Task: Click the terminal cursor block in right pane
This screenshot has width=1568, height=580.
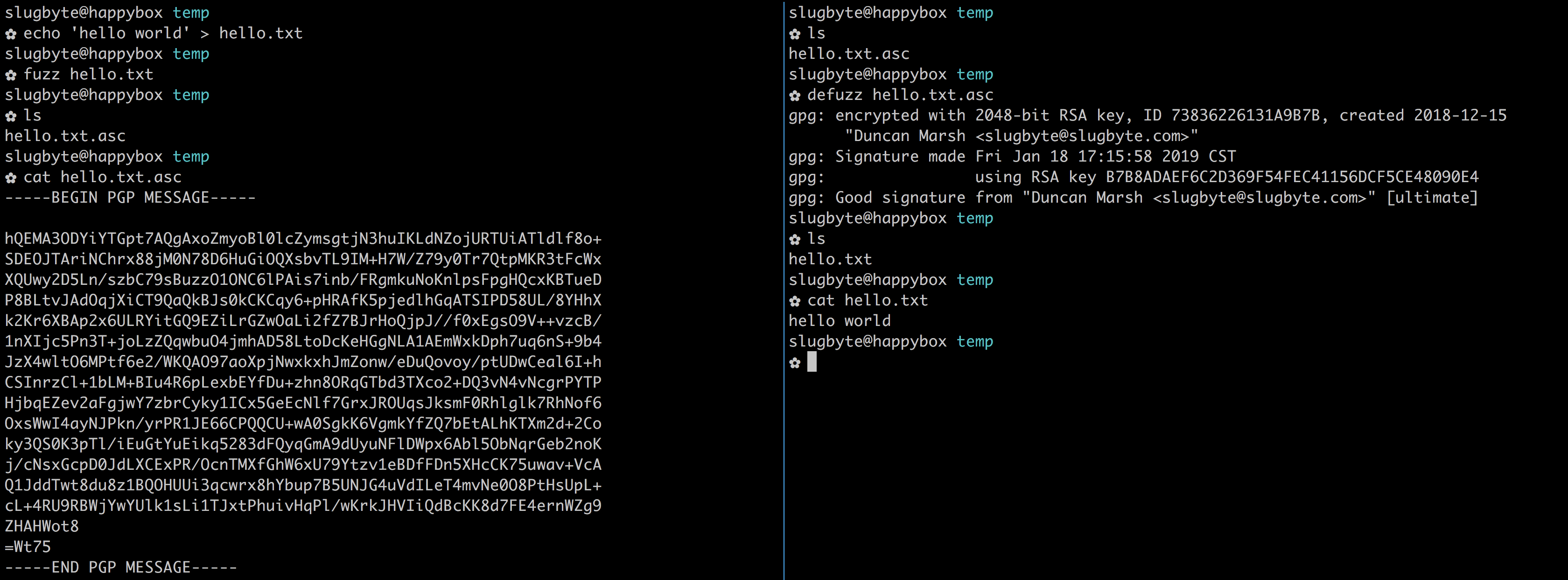Action: pyautogui.click(x=812, y=362)
